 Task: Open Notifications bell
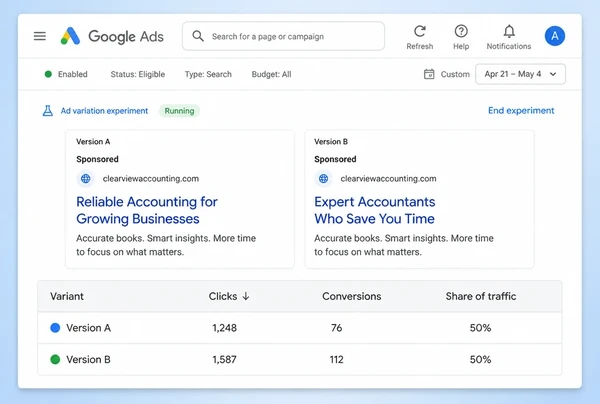point(509,37)
